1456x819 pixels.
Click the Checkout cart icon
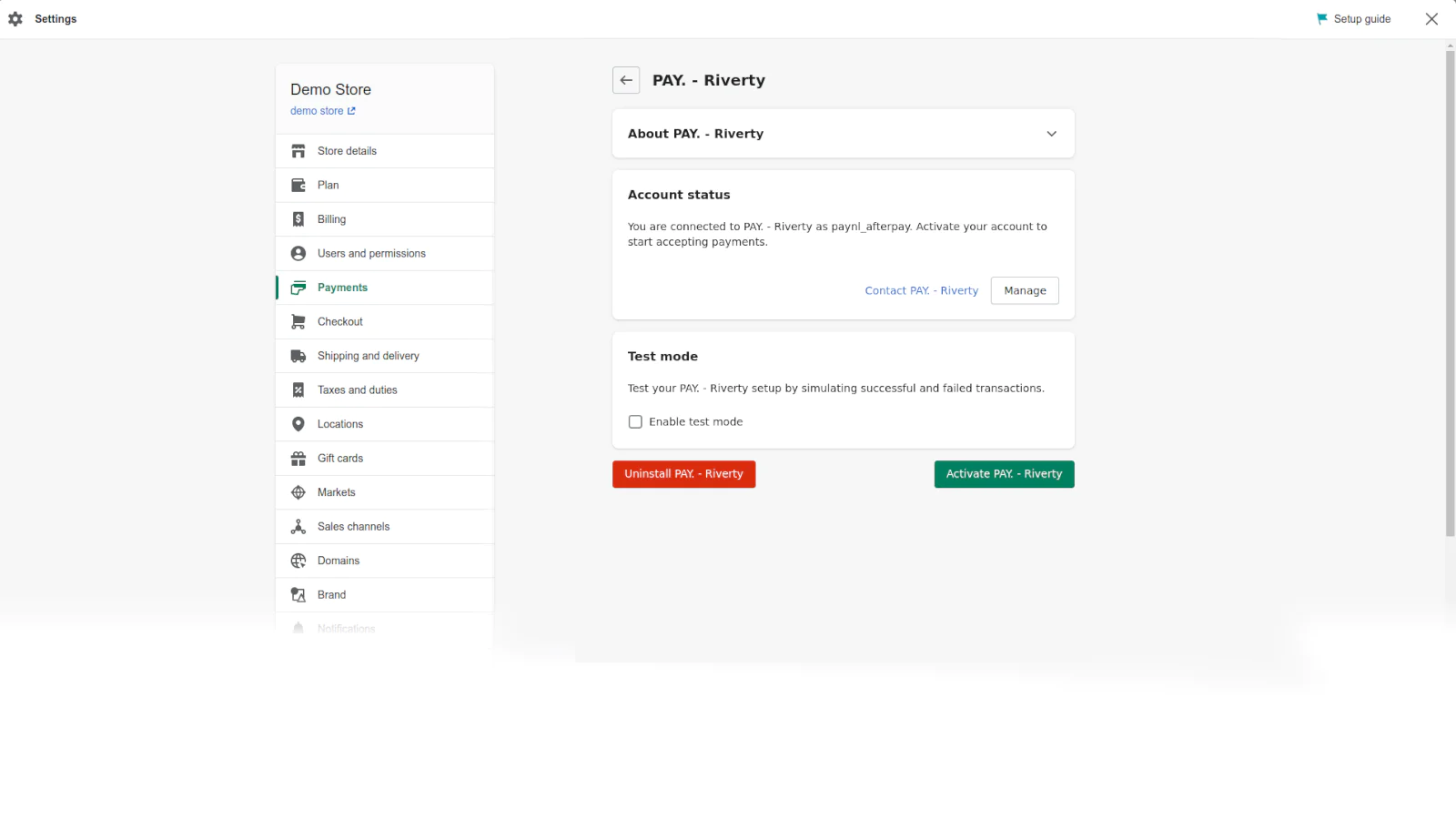[x=298, y=322]
